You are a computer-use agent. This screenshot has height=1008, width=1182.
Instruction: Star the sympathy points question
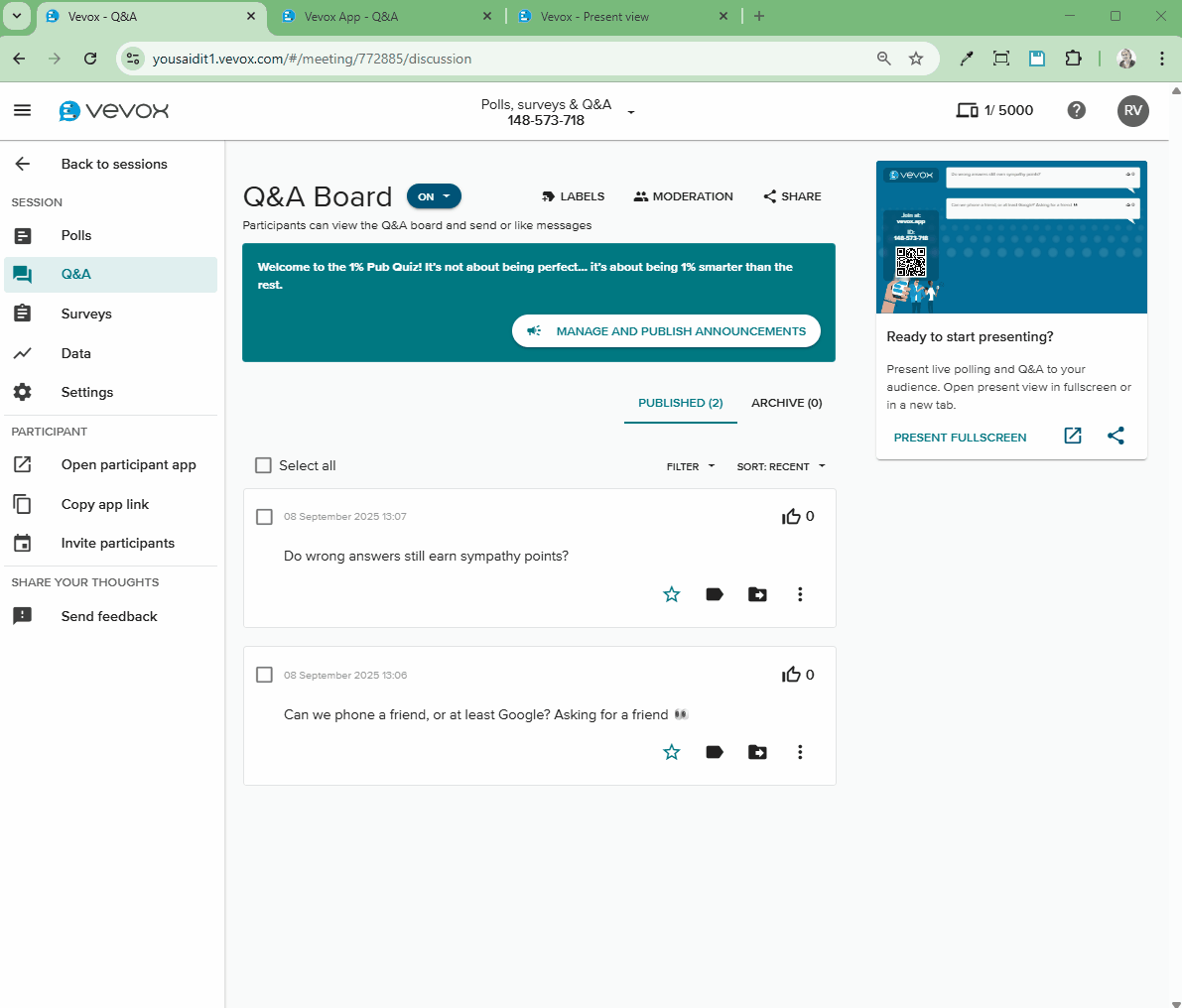tap(672, 594)
